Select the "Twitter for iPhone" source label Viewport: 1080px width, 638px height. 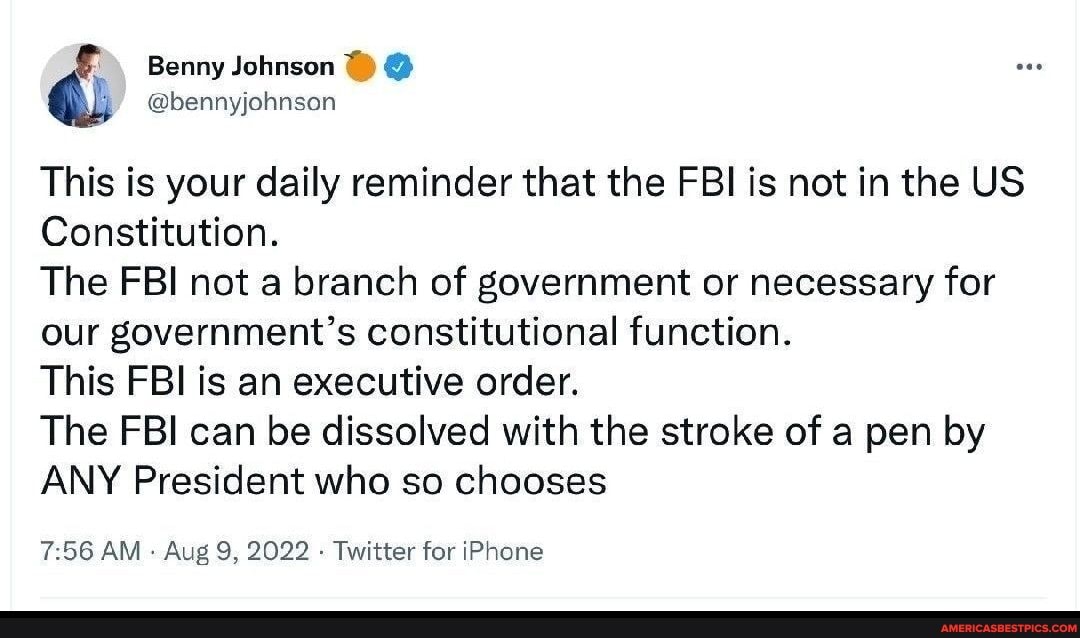(x=438, y=551)
